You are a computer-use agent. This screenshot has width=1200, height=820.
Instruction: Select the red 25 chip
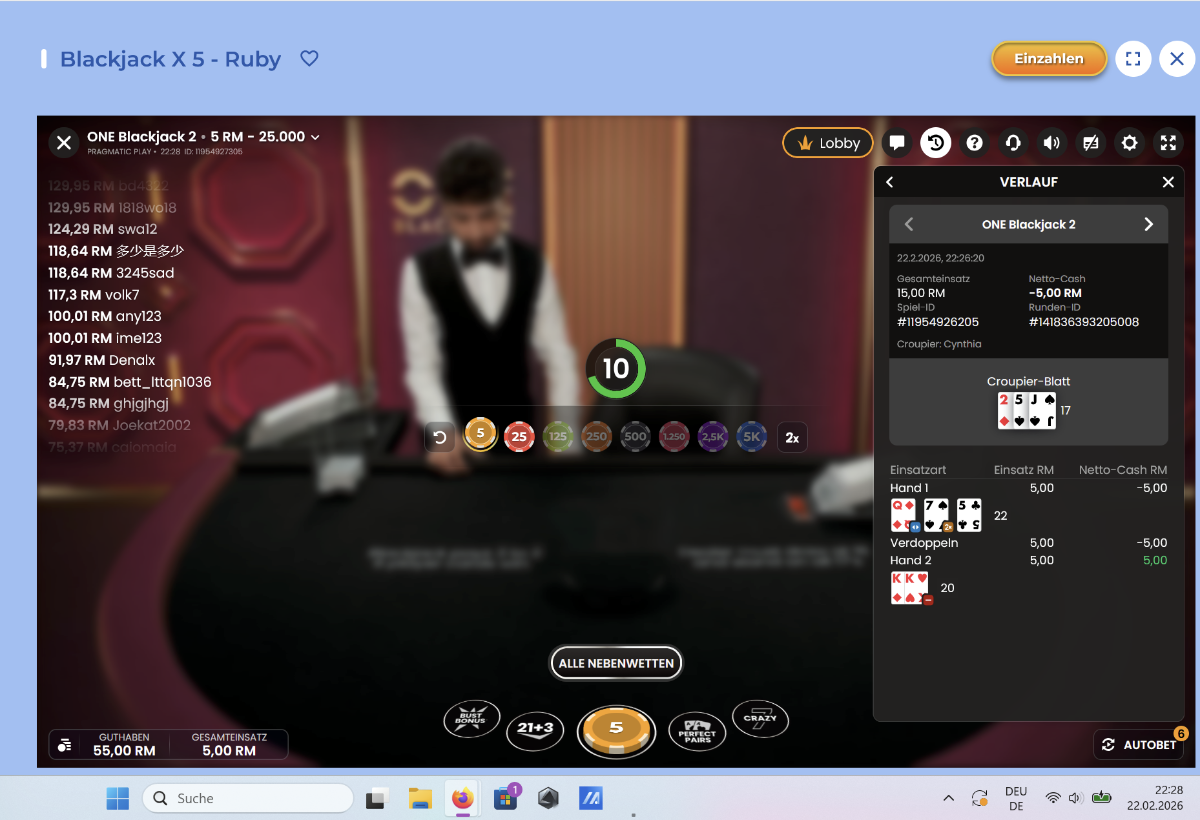pyautogui.click(x=519, y=436)
